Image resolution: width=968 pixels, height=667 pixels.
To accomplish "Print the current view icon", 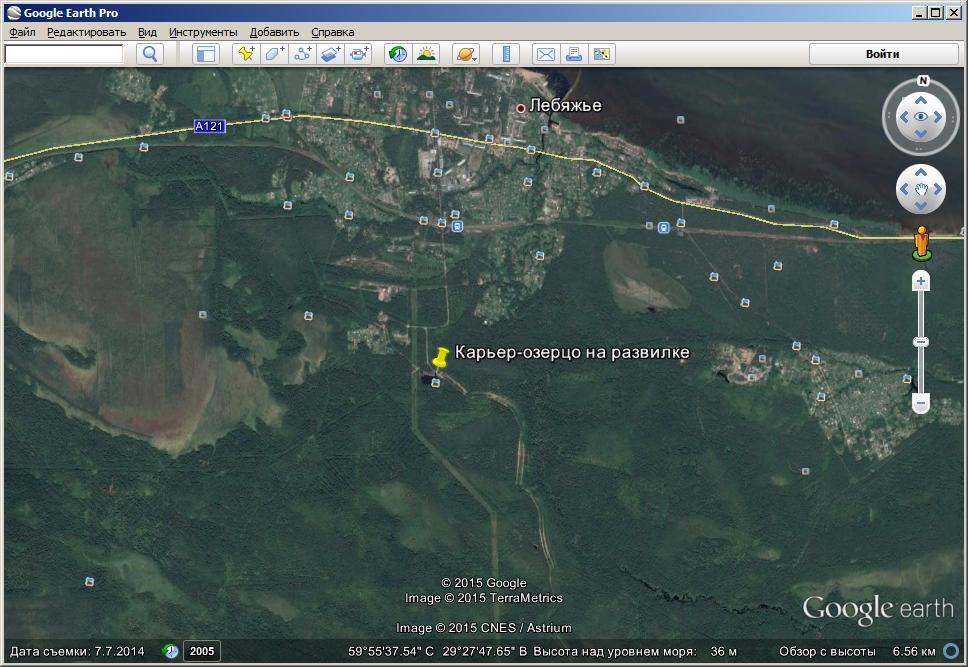I will [x=574, y=54].
